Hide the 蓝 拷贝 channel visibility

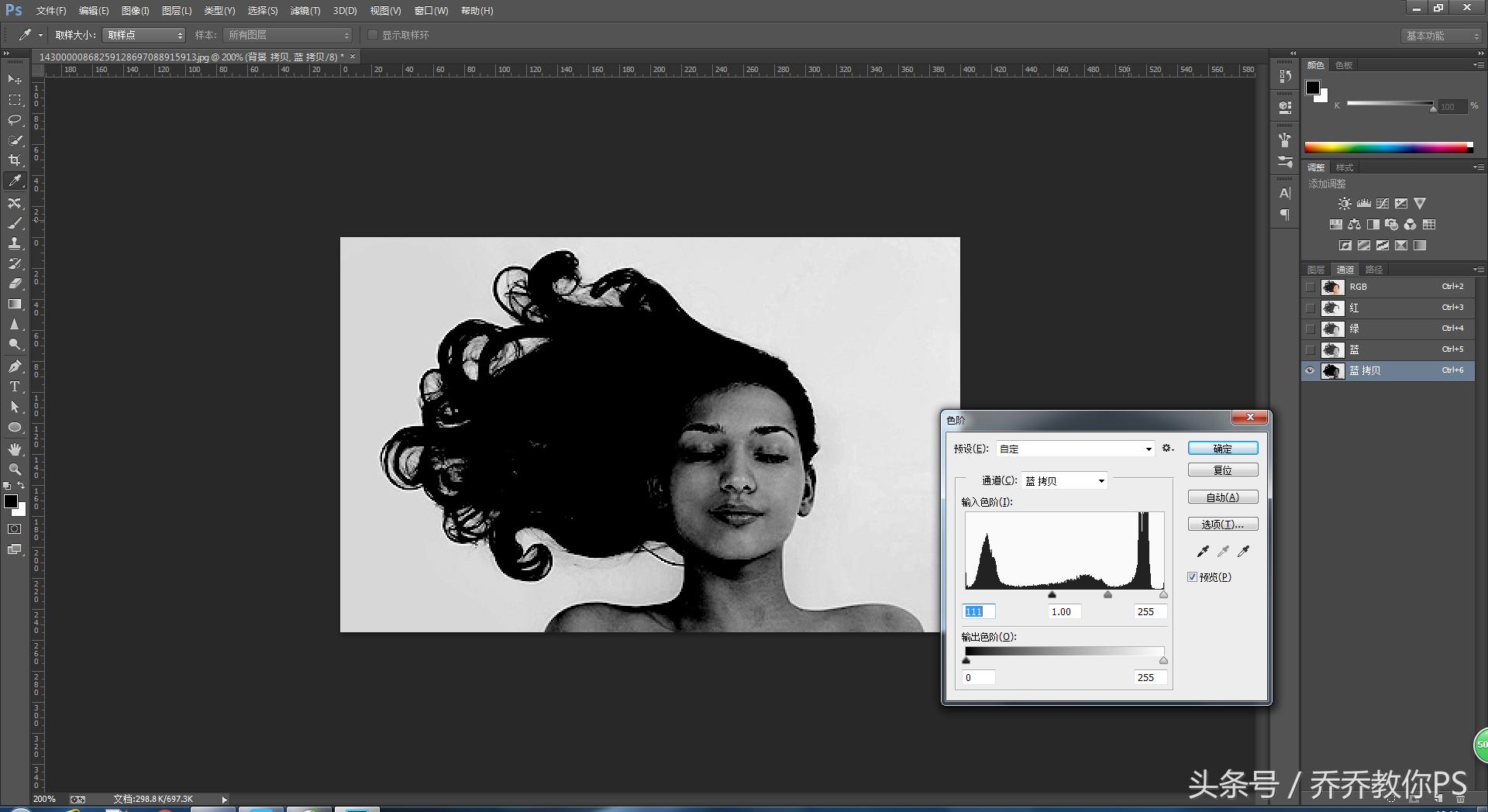1310,371
